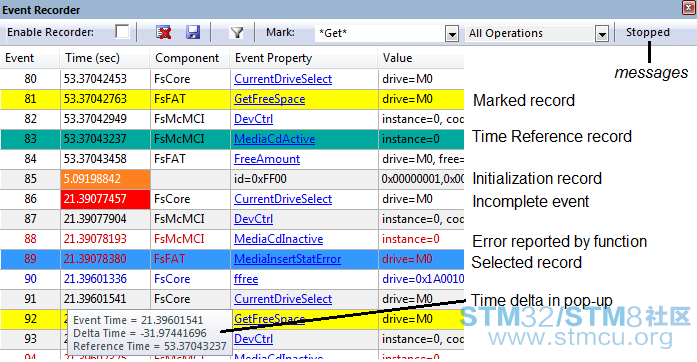
Task: Click the Time (sec) column header
Action: (92, 58)
